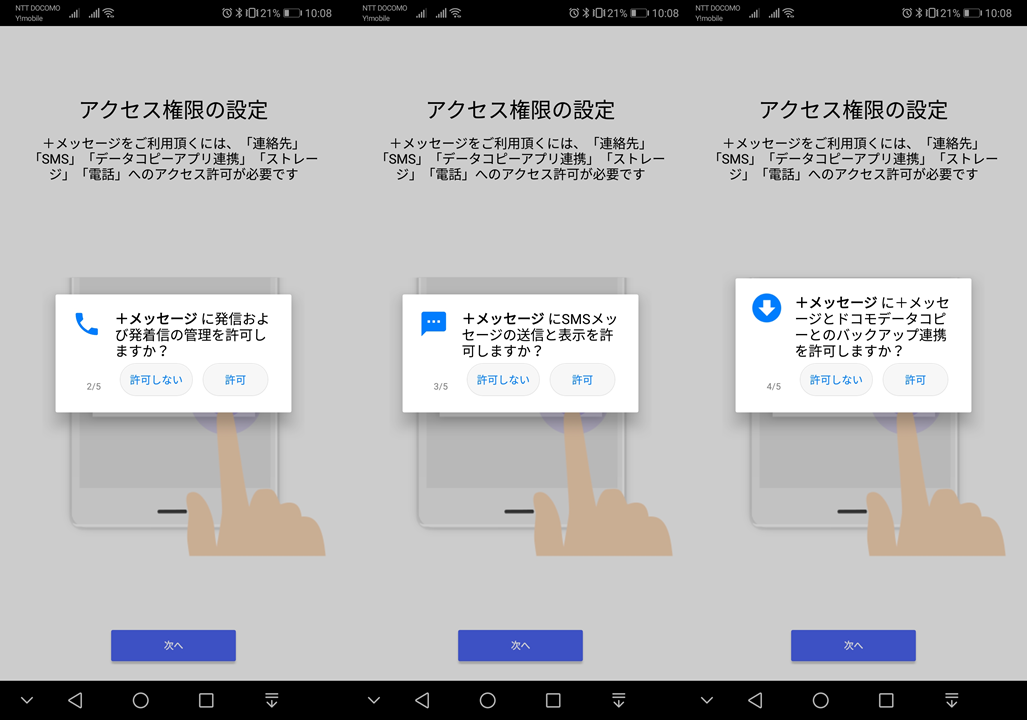The height and width of the screenshot is (720, 1027).
Task: Tap 許可 in the SMS 3/5 dialog
Action: [x=582, y=380]
